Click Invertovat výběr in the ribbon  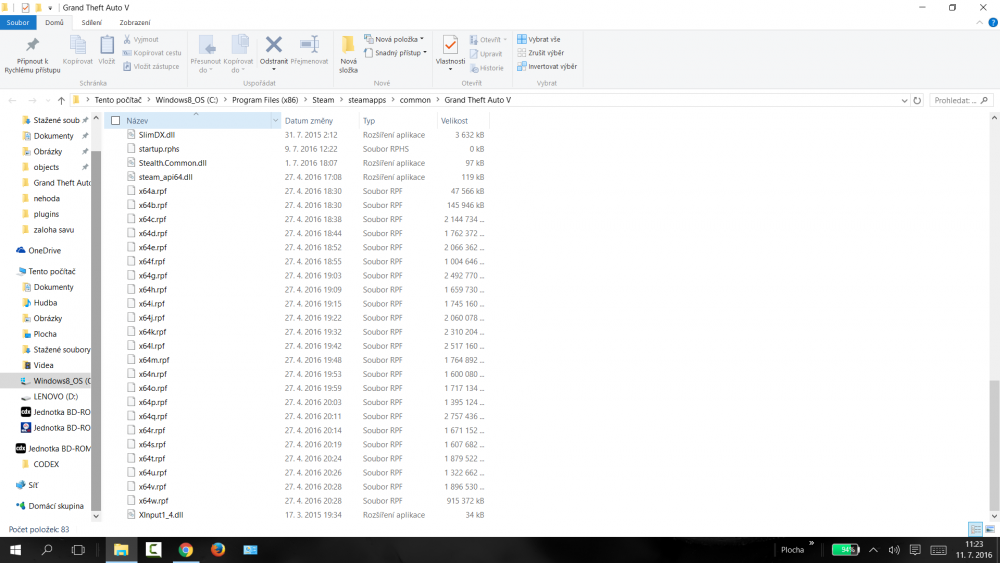pyautogui.click(x=546, y=66)
